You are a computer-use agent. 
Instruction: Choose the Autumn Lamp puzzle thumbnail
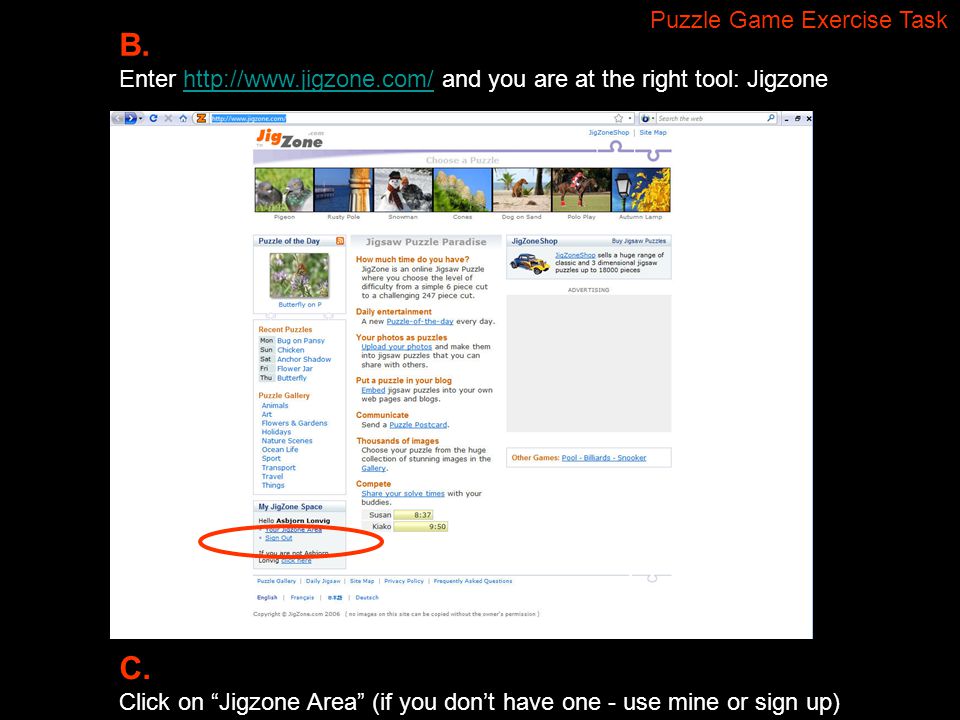pos(640,190)
